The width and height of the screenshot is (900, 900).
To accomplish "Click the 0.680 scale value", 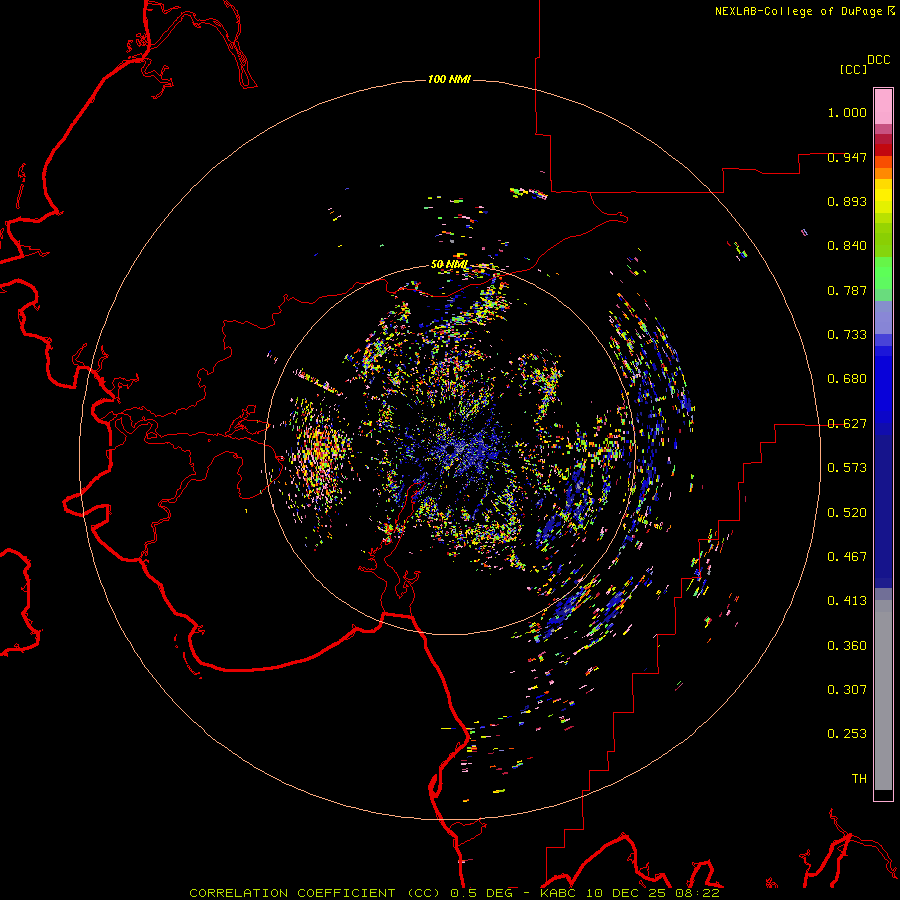I will [847, 379].
